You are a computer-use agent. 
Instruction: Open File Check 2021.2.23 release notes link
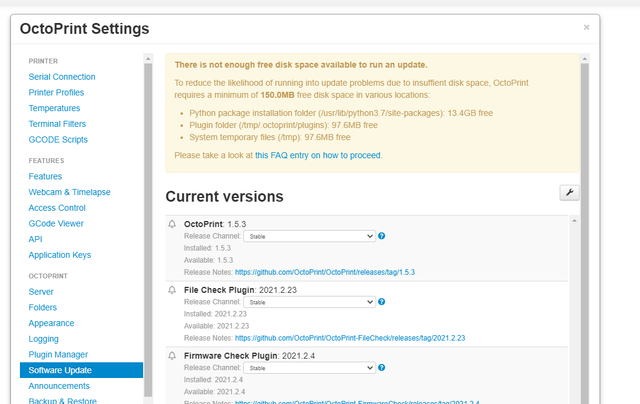[x=350, y=338]
